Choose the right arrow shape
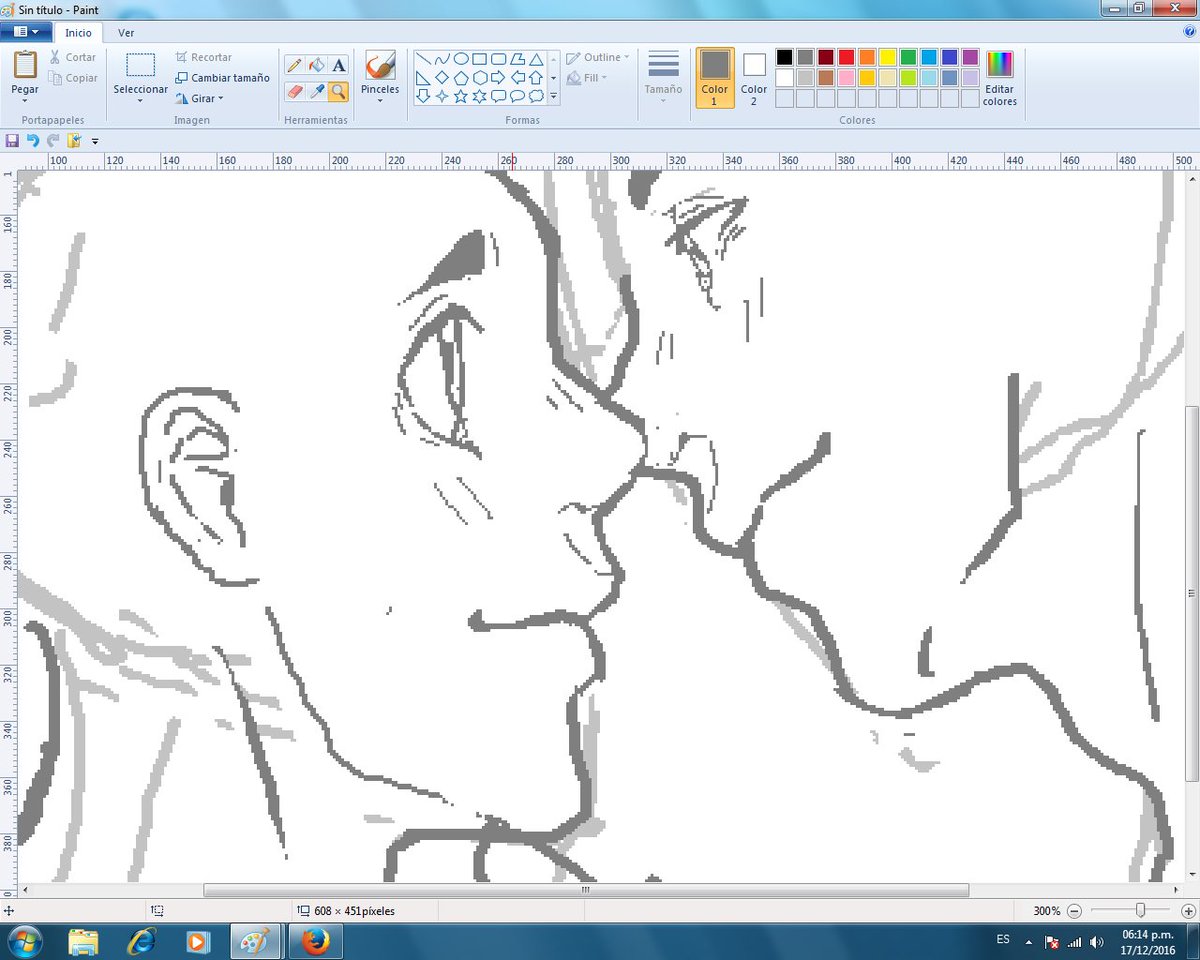 [x=499, y=77]
